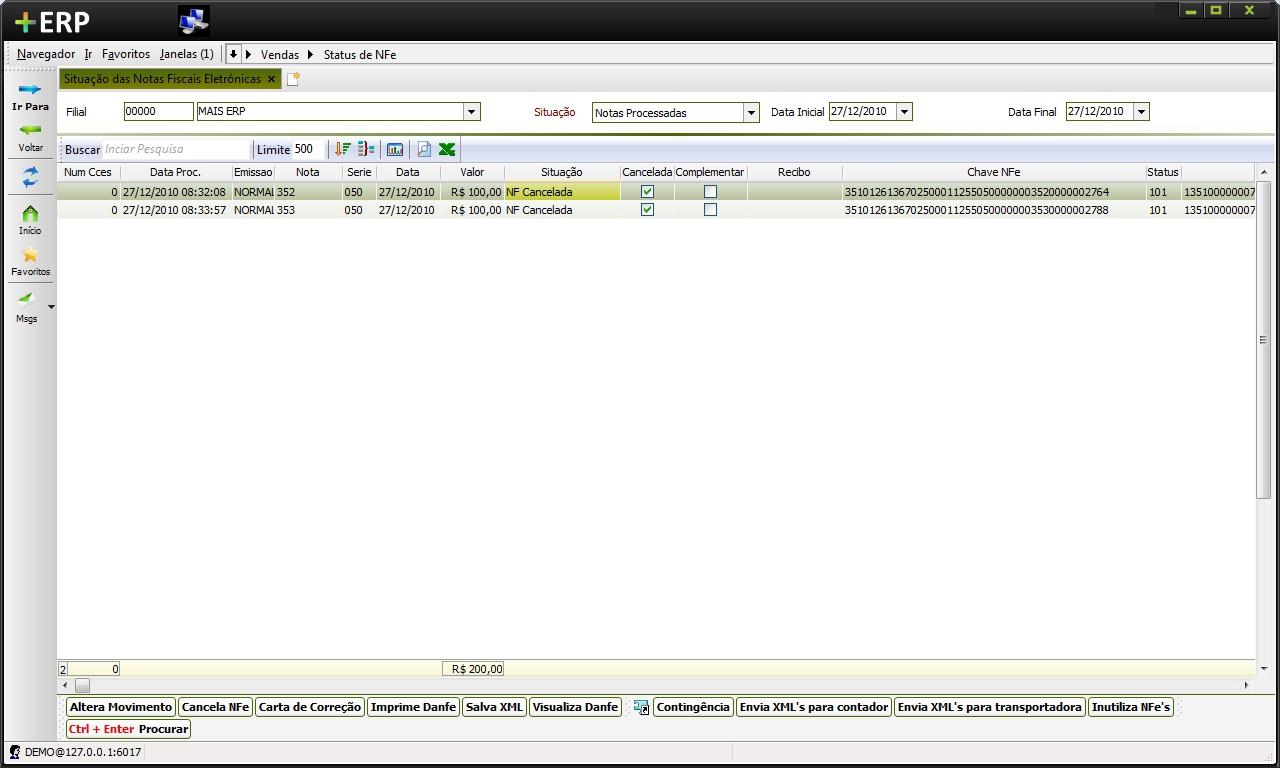Open new tab icon beside Situação tab
The width and height of the screenshot is (1280, 768).
(293, 79)
